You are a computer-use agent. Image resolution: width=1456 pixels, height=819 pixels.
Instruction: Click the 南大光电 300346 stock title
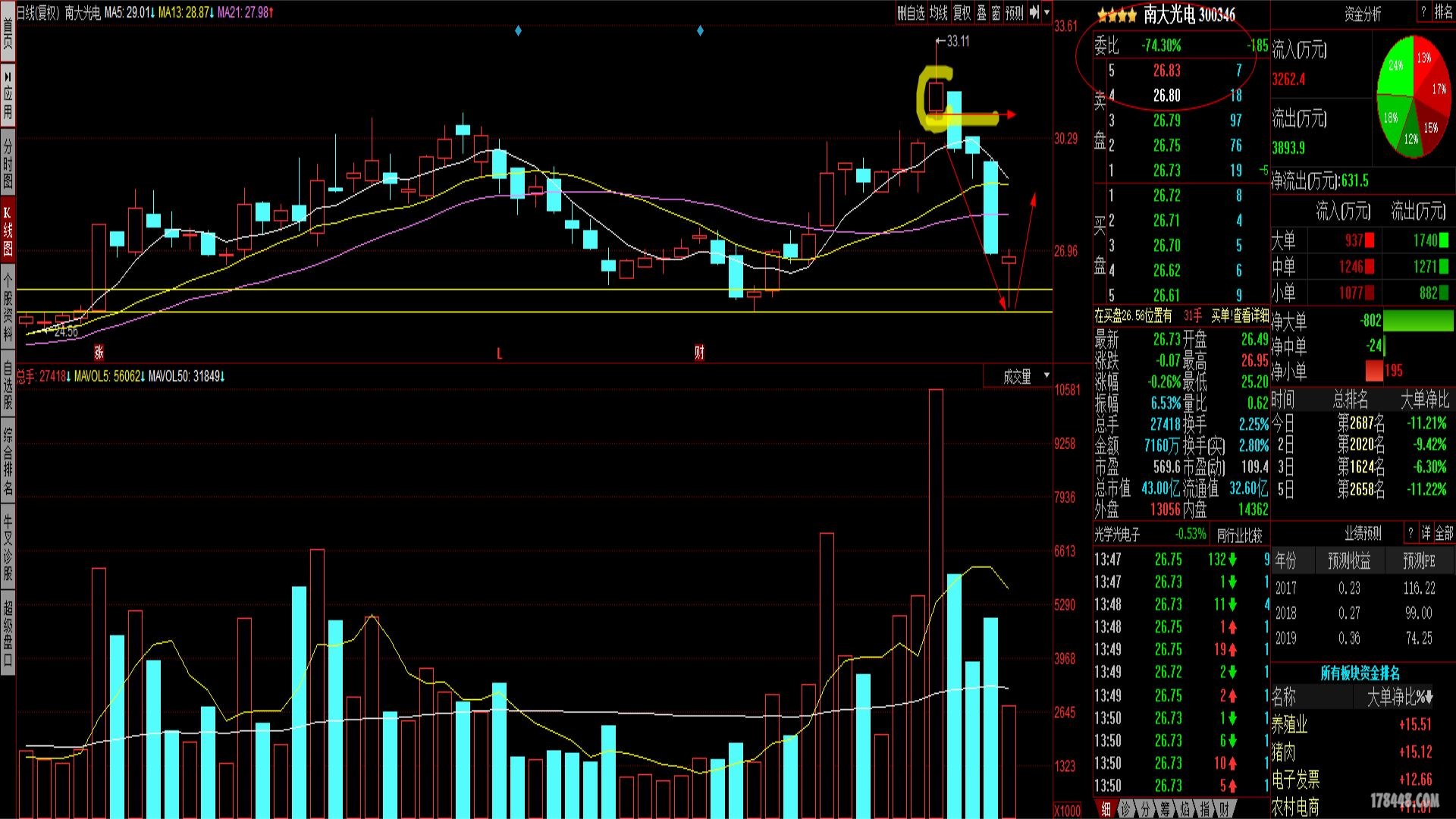click(1189, 14)
